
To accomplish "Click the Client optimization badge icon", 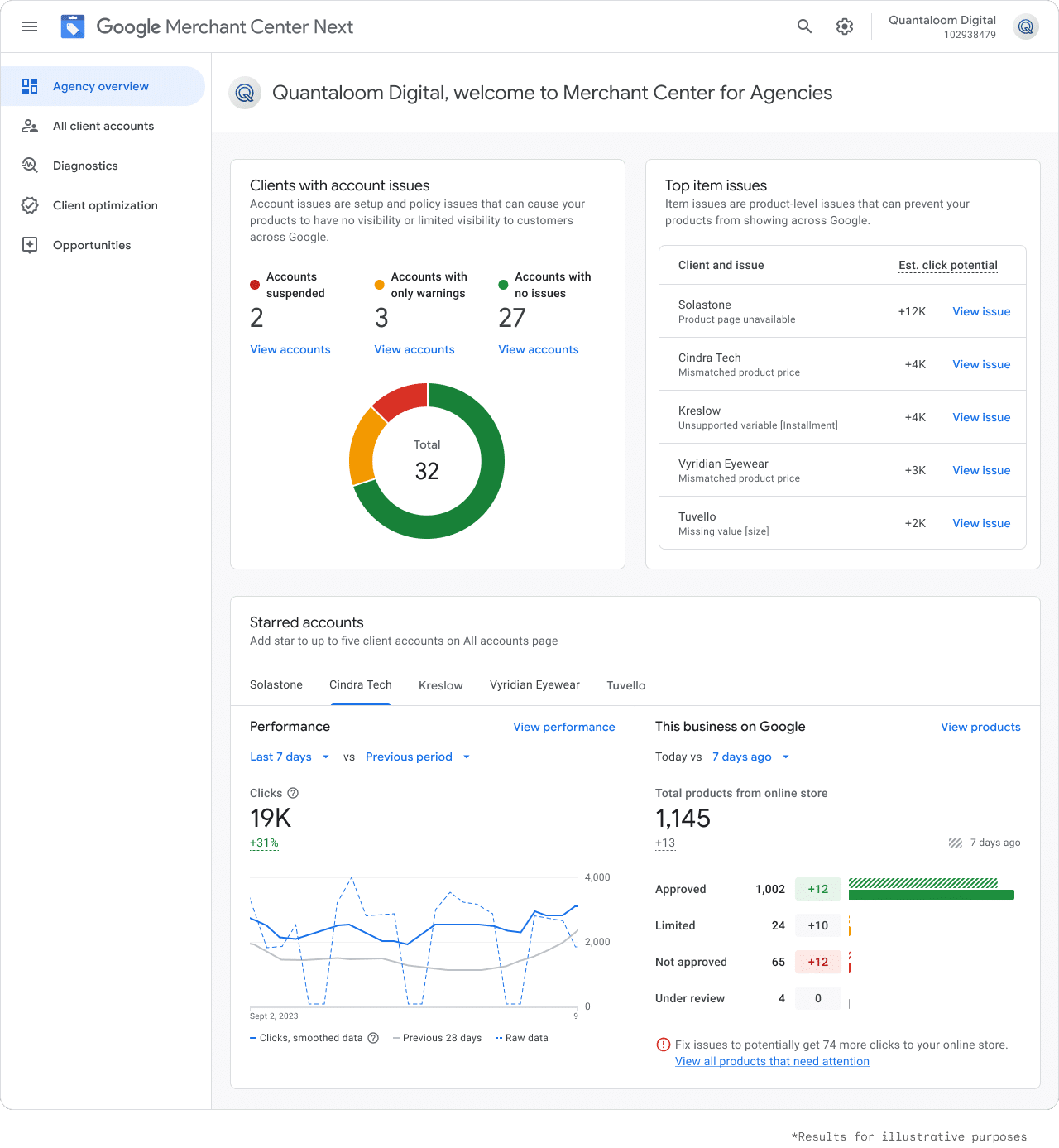I will click(30, 205).
